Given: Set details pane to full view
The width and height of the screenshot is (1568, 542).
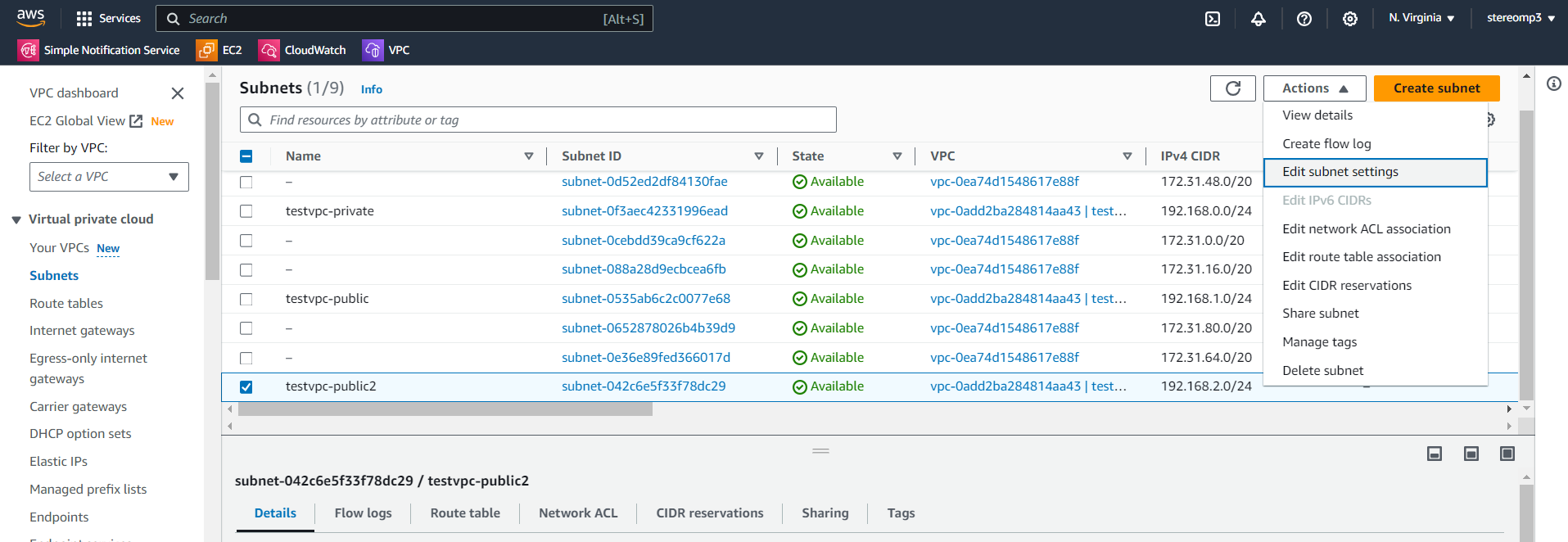Looking at the screenshot, I should tap(1507, 454).
